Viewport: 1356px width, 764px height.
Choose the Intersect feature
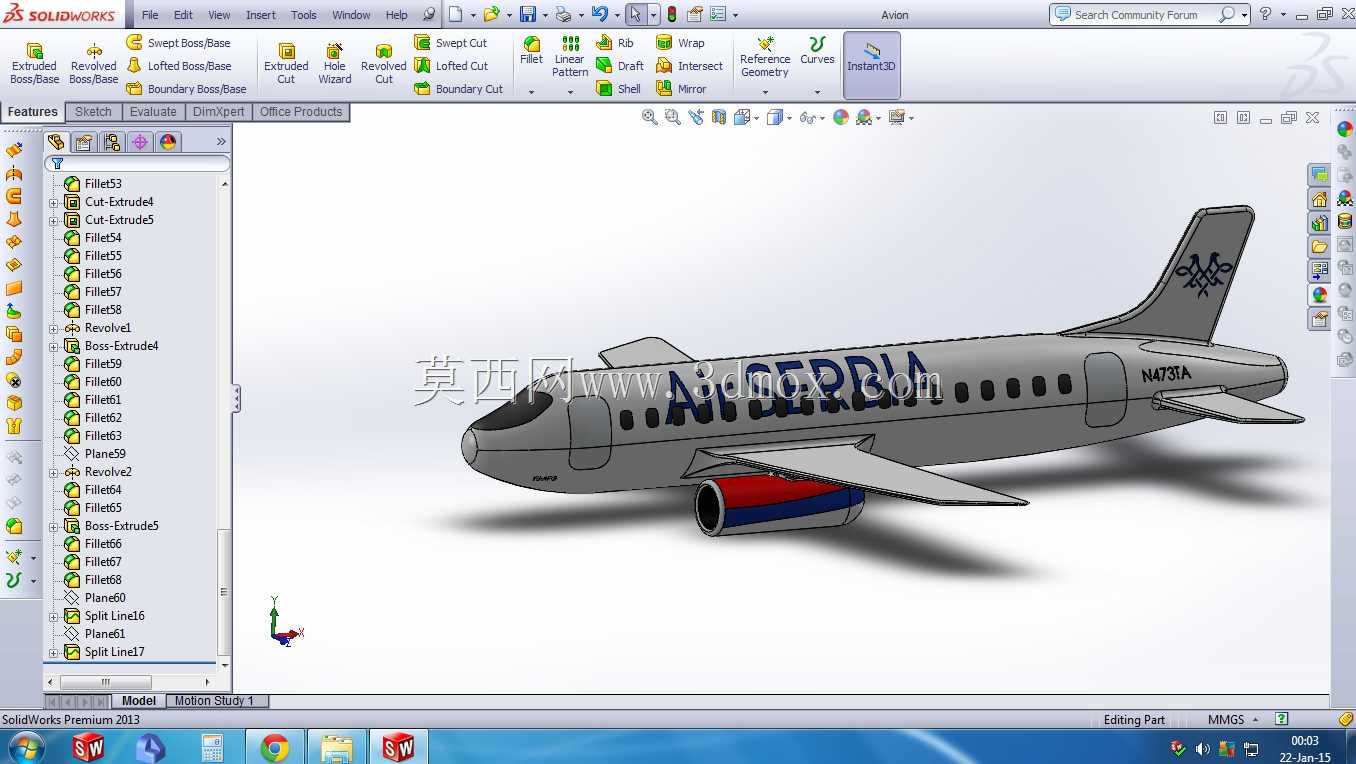(689, 66)
